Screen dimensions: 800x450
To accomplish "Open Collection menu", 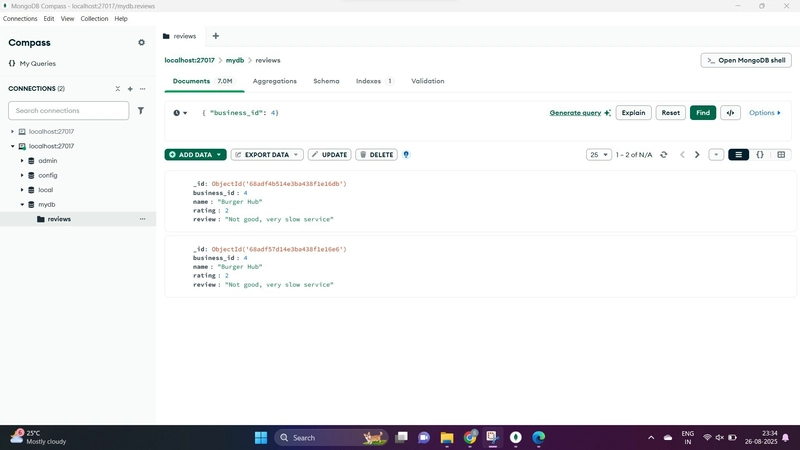I will [x=94, y=18].
